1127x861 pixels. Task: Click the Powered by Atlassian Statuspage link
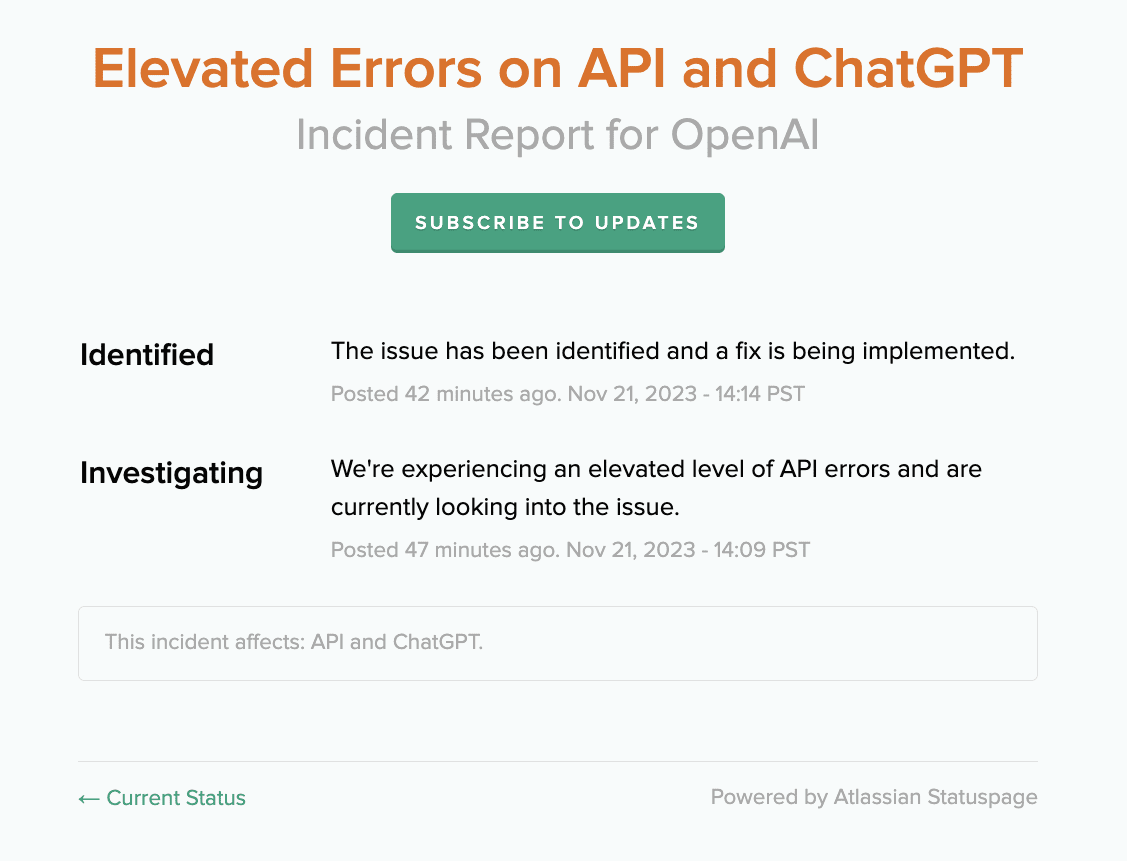point(874,797)
